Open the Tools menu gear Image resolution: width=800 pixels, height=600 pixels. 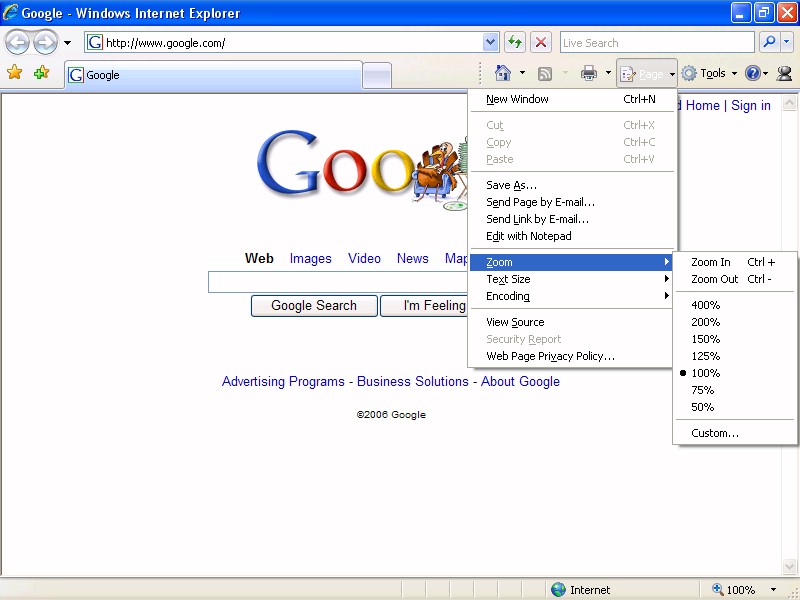pyautogui.click(x=689, y=73)
